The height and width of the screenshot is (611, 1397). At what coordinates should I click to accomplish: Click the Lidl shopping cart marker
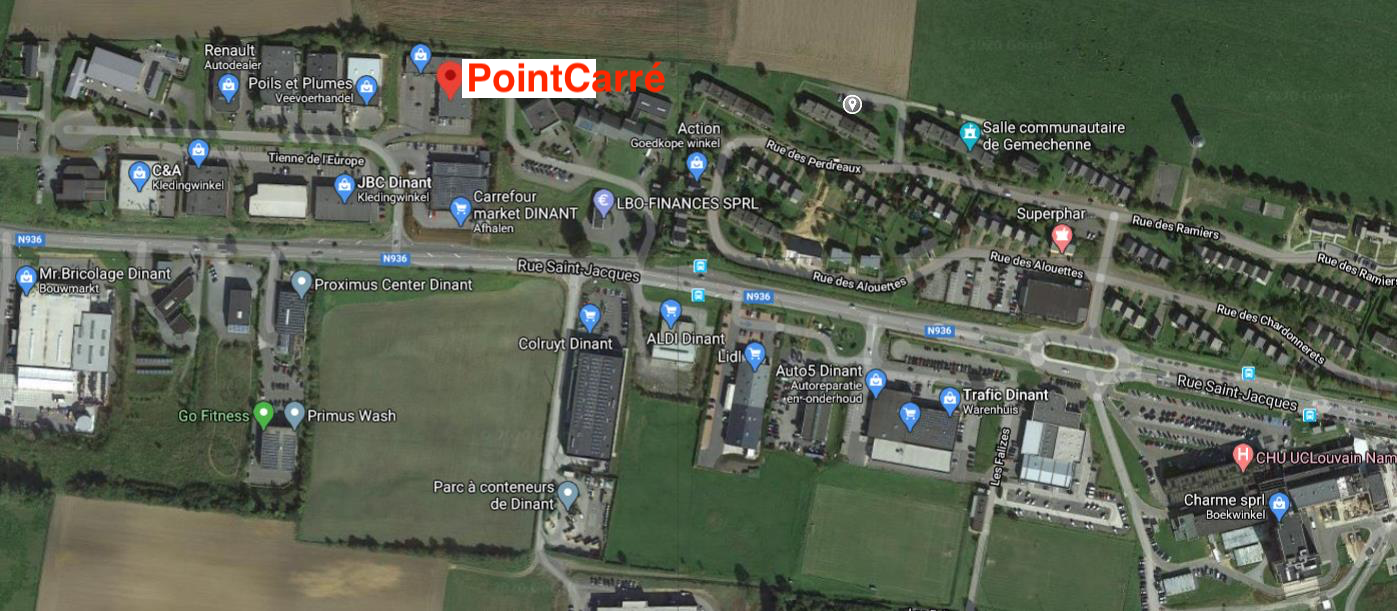click(755, 354)
